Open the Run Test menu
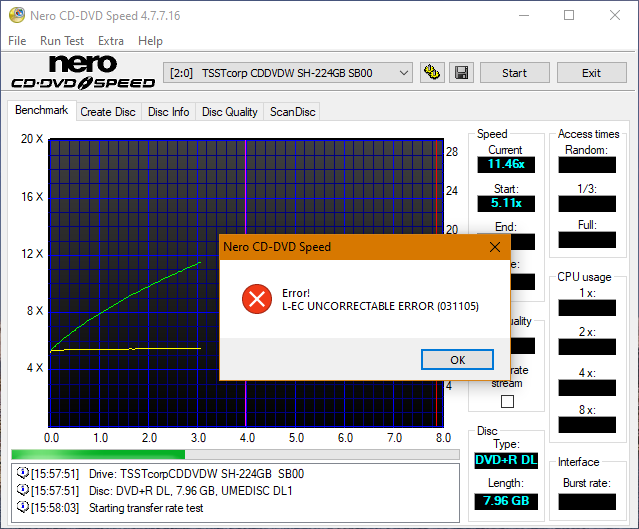This screenshot has width=639, height=529. pos(62,41)
